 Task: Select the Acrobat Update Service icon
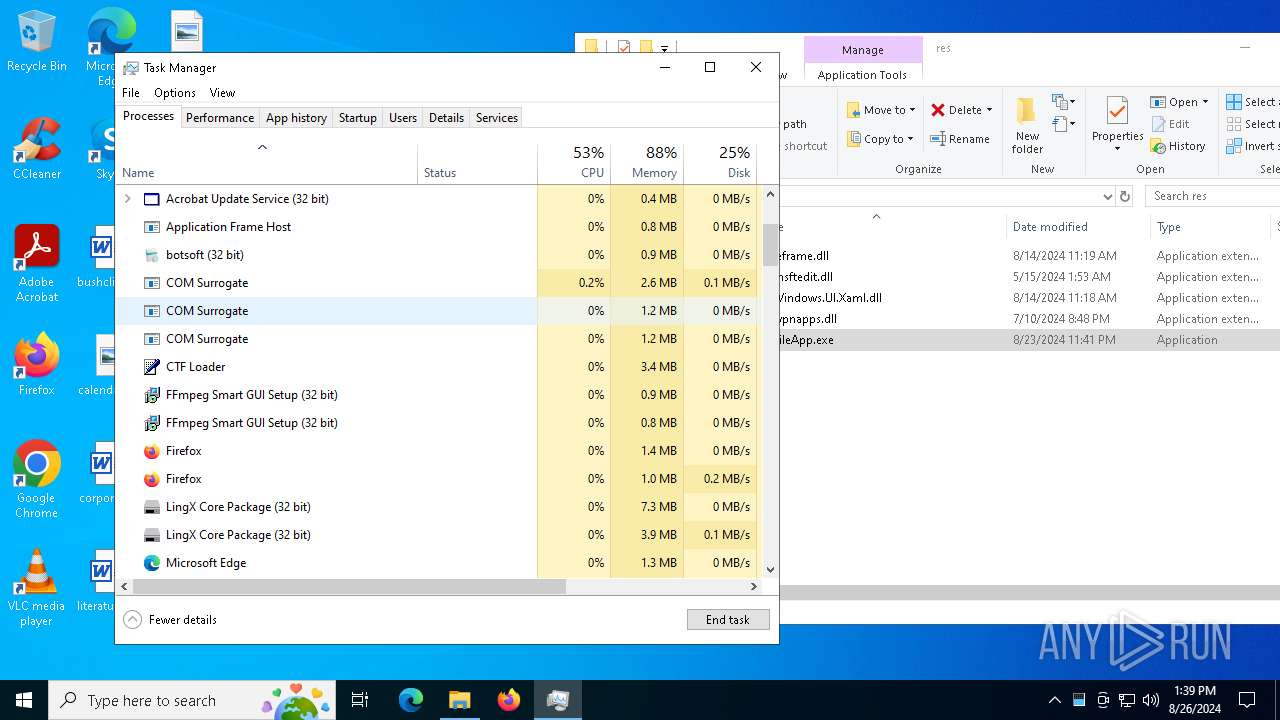pos(152,199)
